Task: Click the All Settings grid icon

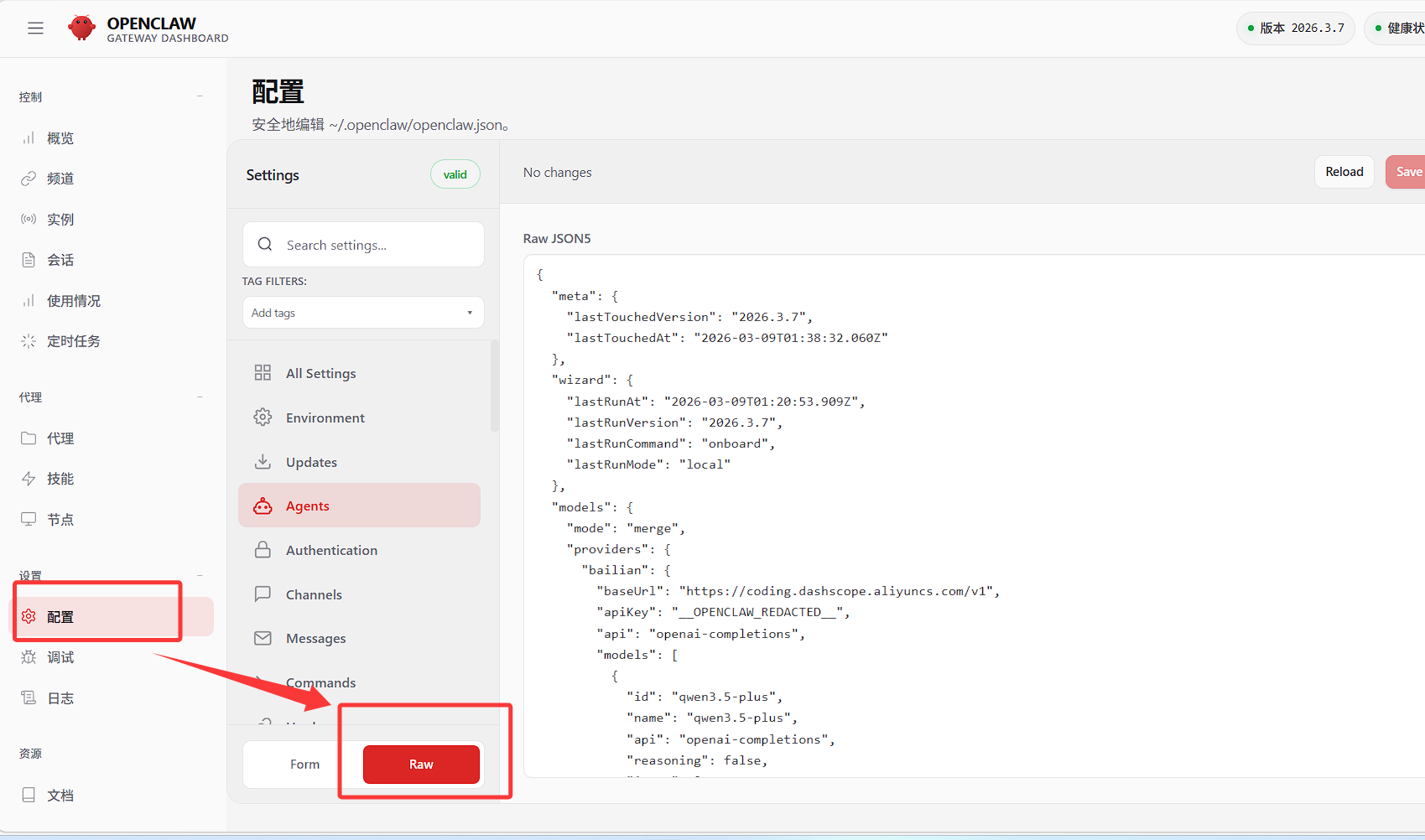Action: click(x=263, y=373)
